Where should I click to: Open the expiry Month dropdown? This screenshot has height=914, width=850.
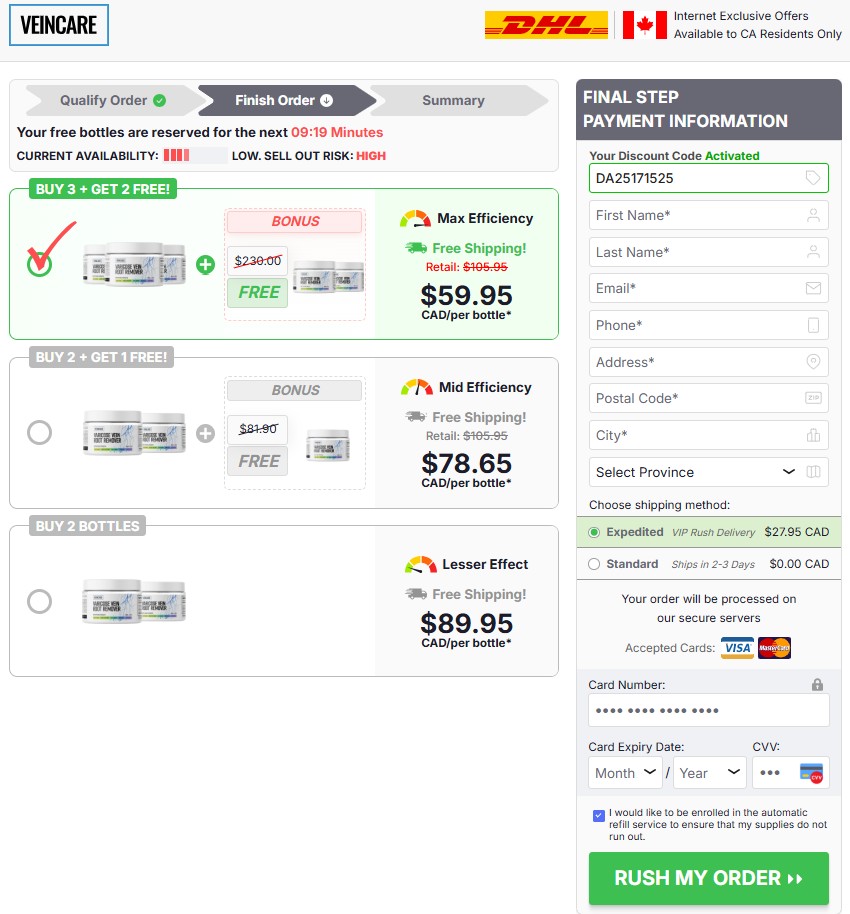pos(625,773)
